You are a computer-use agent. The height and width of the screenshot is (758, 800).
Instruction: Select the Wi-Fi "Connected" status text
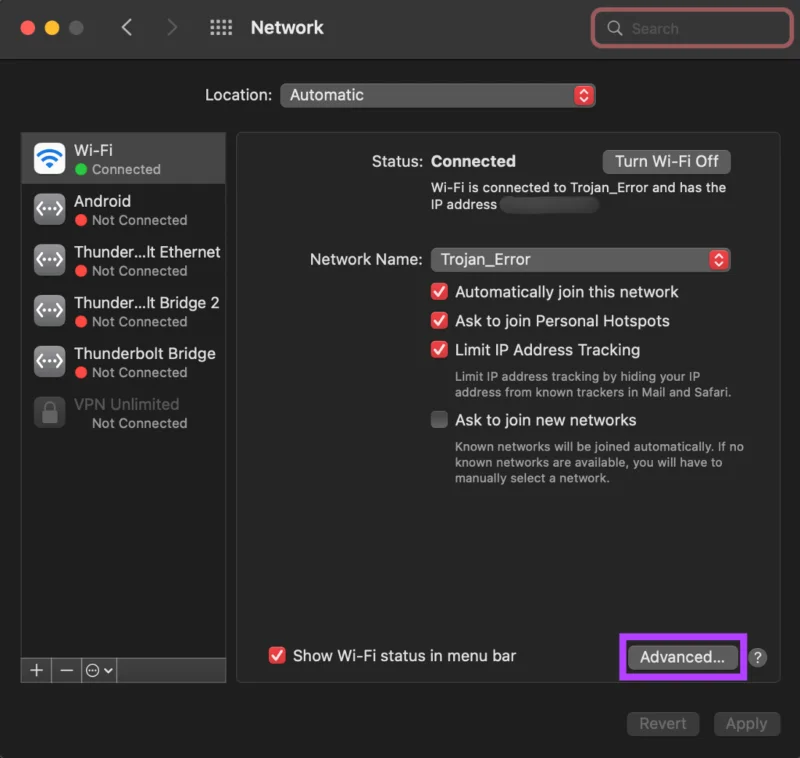(126, 169)
